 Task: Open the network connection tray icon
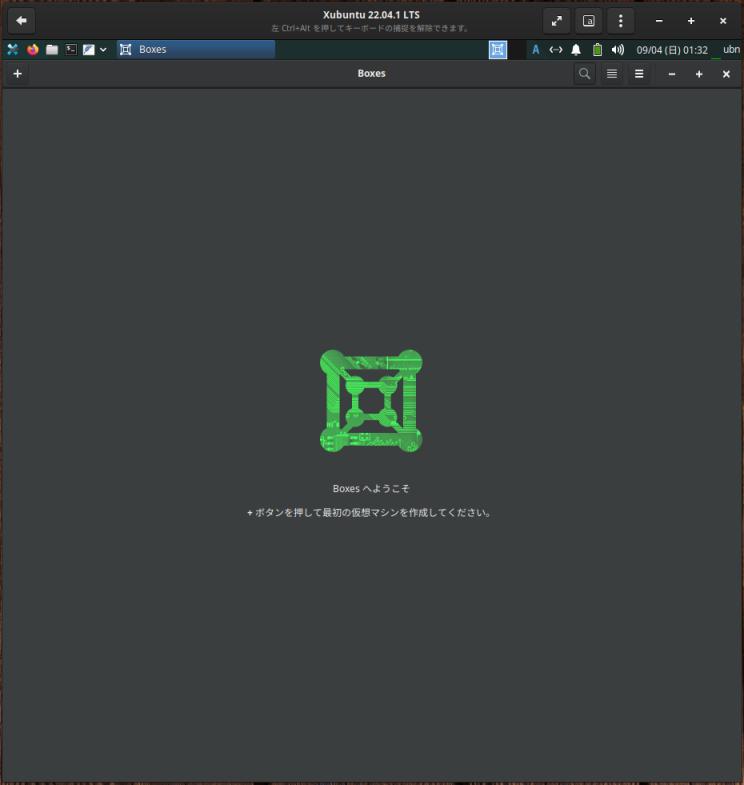coord(556,50)
